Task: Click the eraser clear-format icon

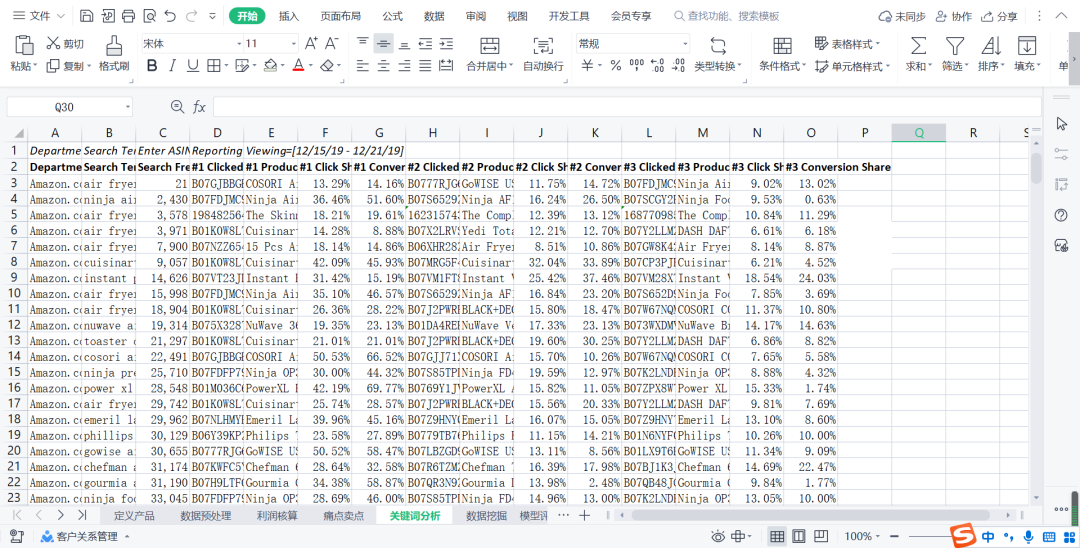Action: pyautogui.click(x=327, y=65)
